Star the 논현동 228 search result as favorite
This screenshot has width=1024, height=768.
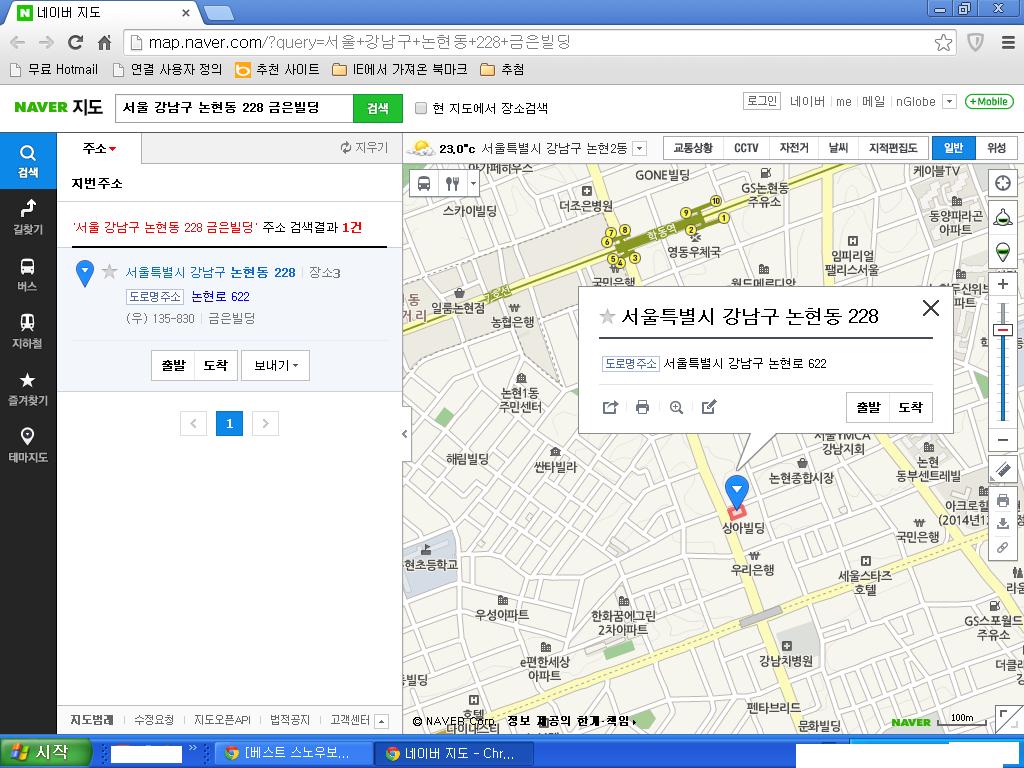109,272
